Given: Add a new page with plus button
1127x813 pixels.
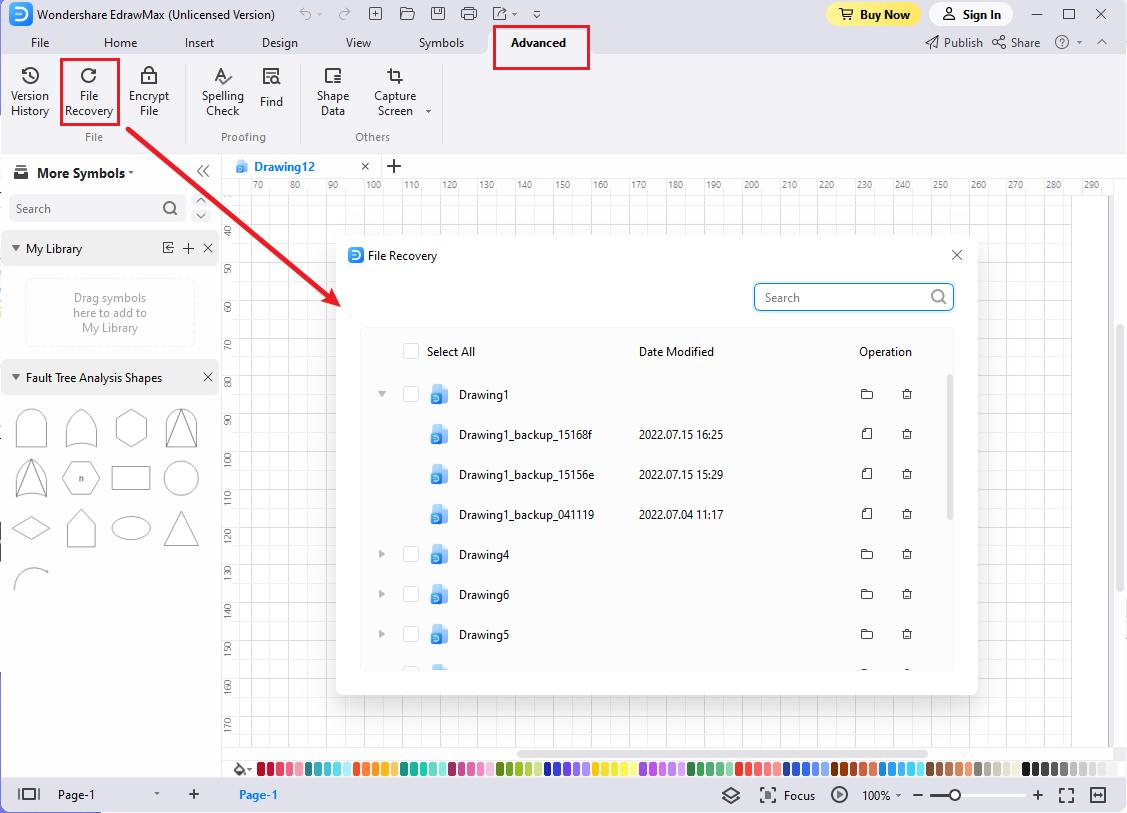Looking at the screenshot, I should (x=193, y=794).
